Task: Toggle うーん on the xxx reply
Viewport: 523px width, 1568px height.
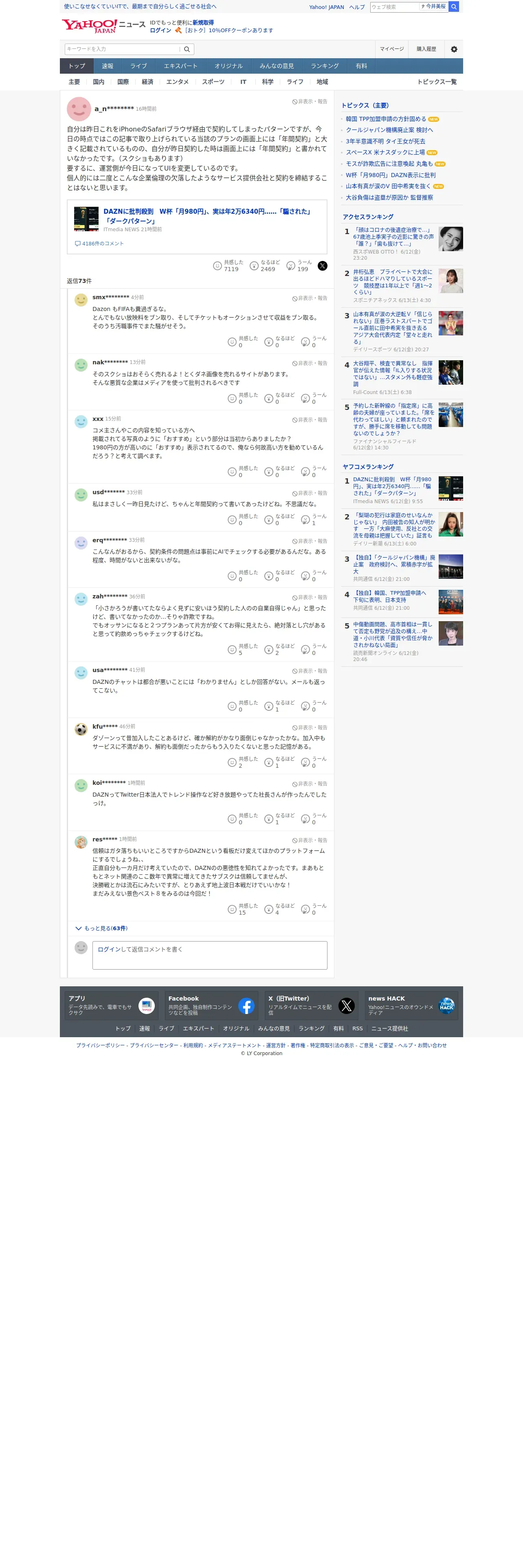Action: 314,472
